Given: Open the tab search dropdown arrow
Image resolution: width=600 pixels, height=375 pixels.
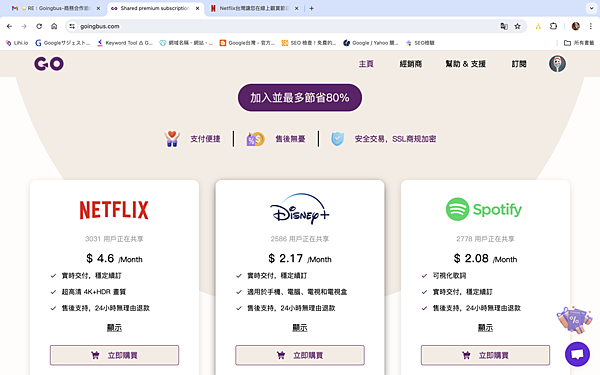Looking at the screenshot, I should tap(591, 8).
